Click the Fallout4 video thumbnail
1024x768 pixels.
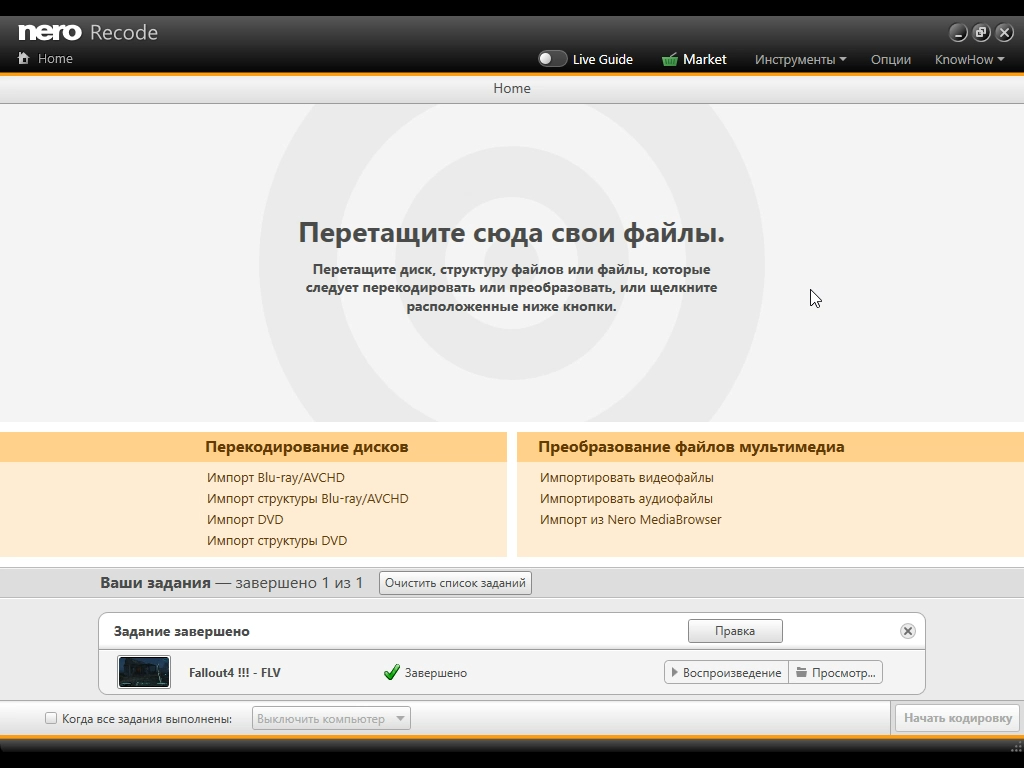[144, 672]
